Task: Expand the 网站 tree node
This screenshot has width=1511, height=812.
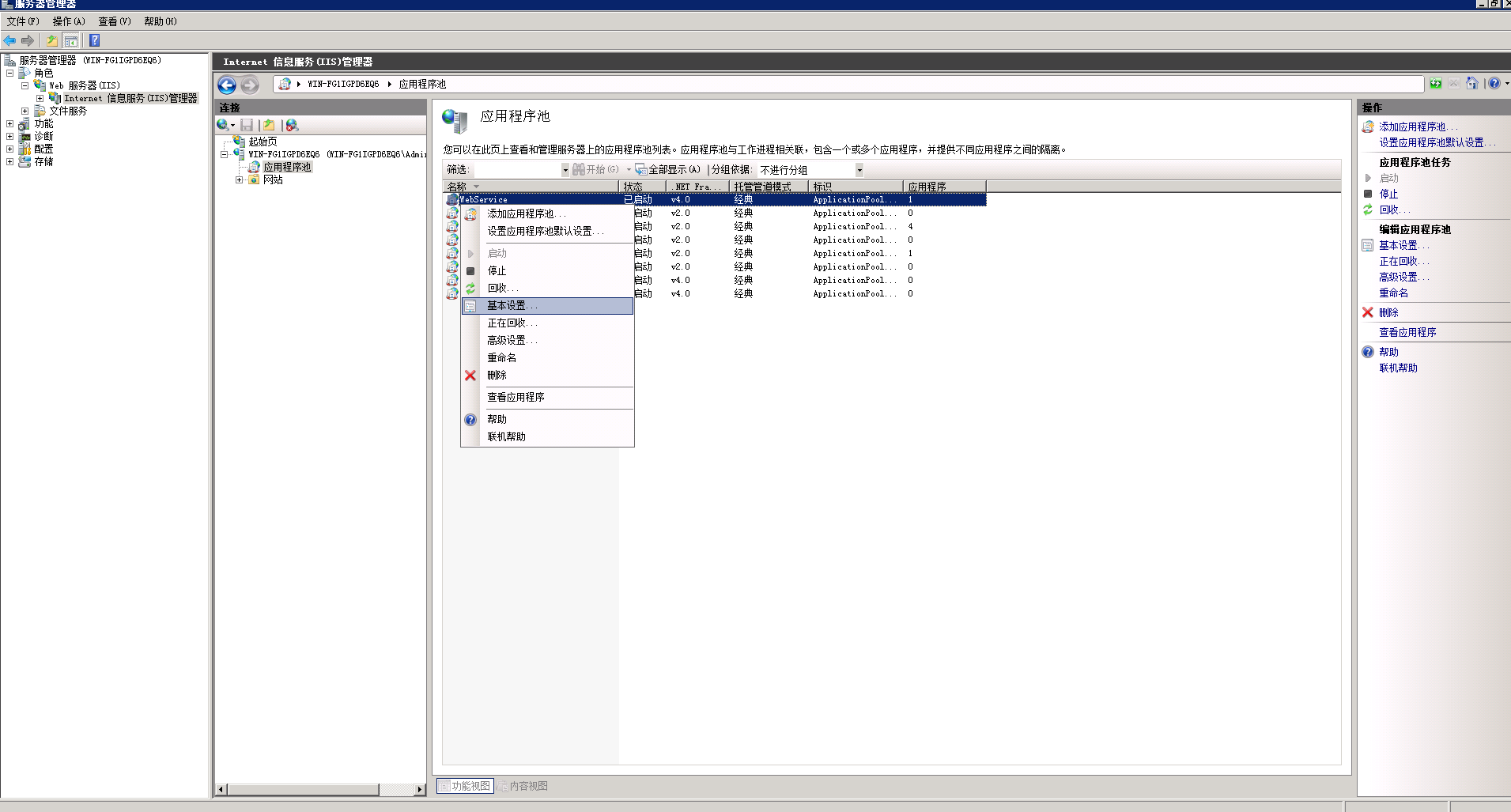Action: [x=240, y=180]
